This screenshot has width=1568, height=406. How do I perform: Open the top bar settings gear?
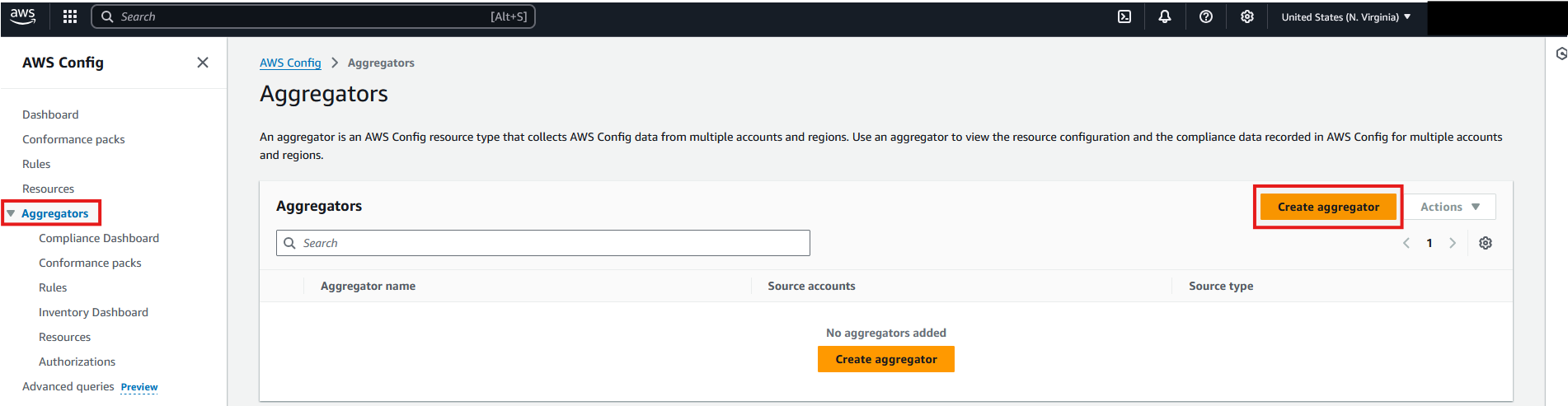pyautogui.click(x=1247, y=16)
